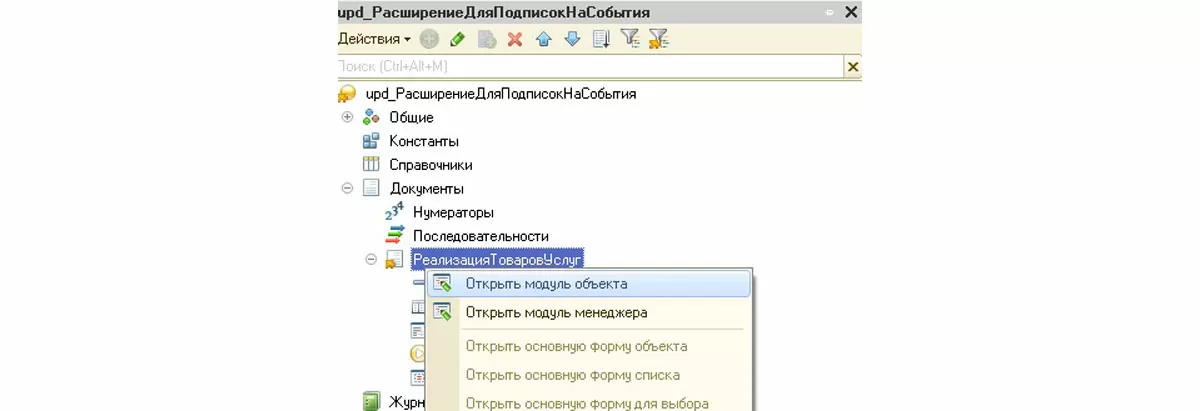Click the Справочники table icon
The height and width of the screenshot is (411, 1200).
pyautogui.click(x=371, y=164)
